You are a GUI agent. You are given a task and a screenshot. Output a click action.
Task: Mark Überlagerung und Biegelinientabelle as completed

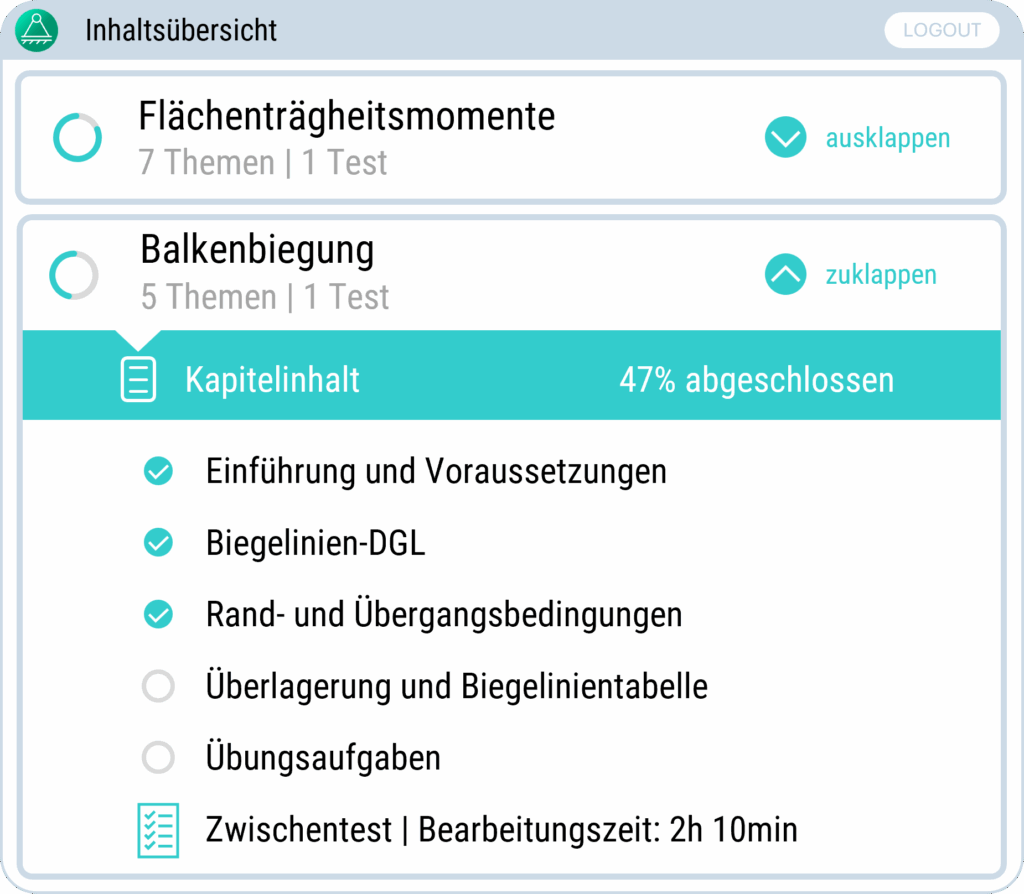pyautogui.click(x=158, y=686)
